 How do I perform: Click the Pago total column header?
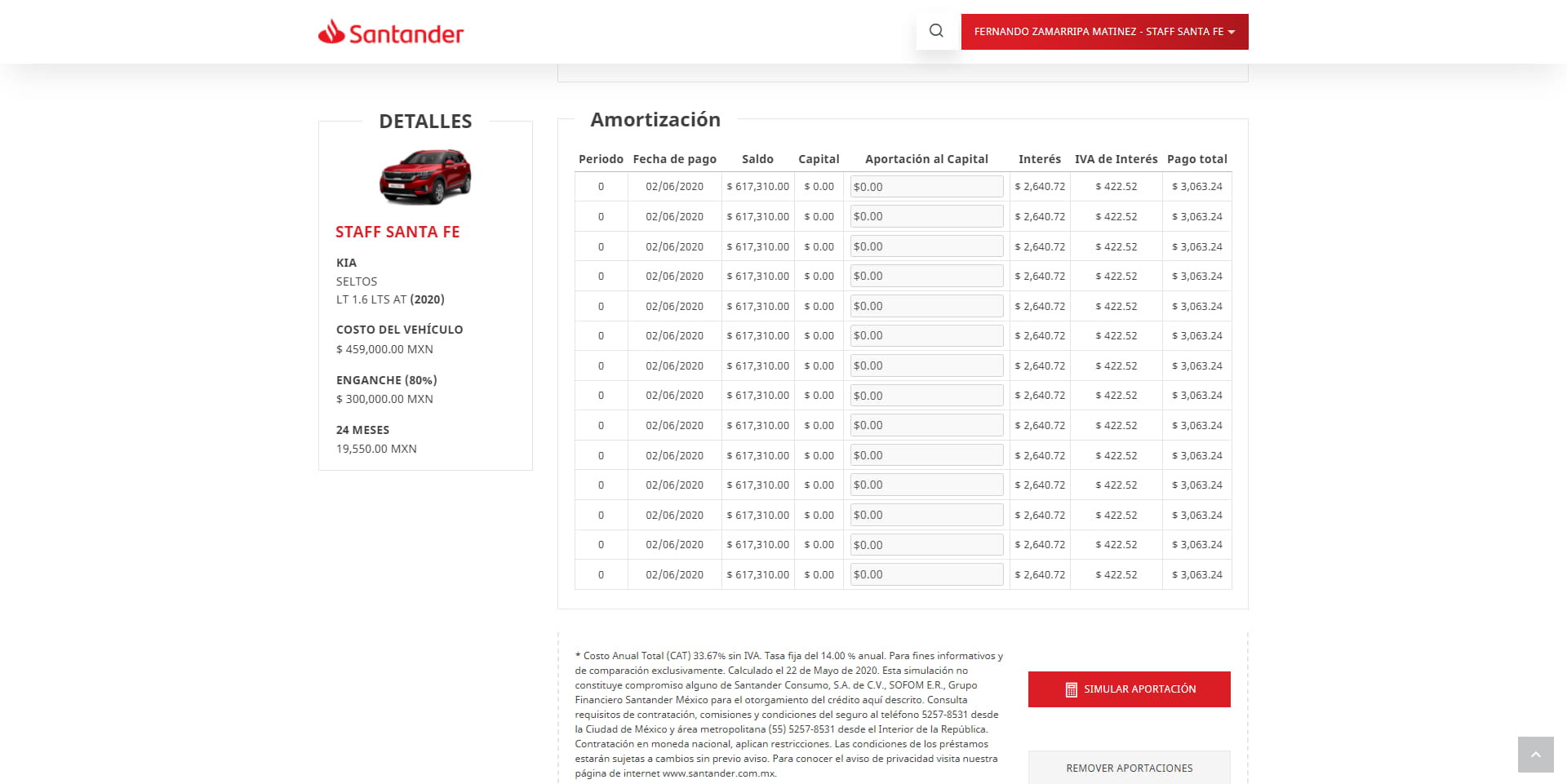1196,159
